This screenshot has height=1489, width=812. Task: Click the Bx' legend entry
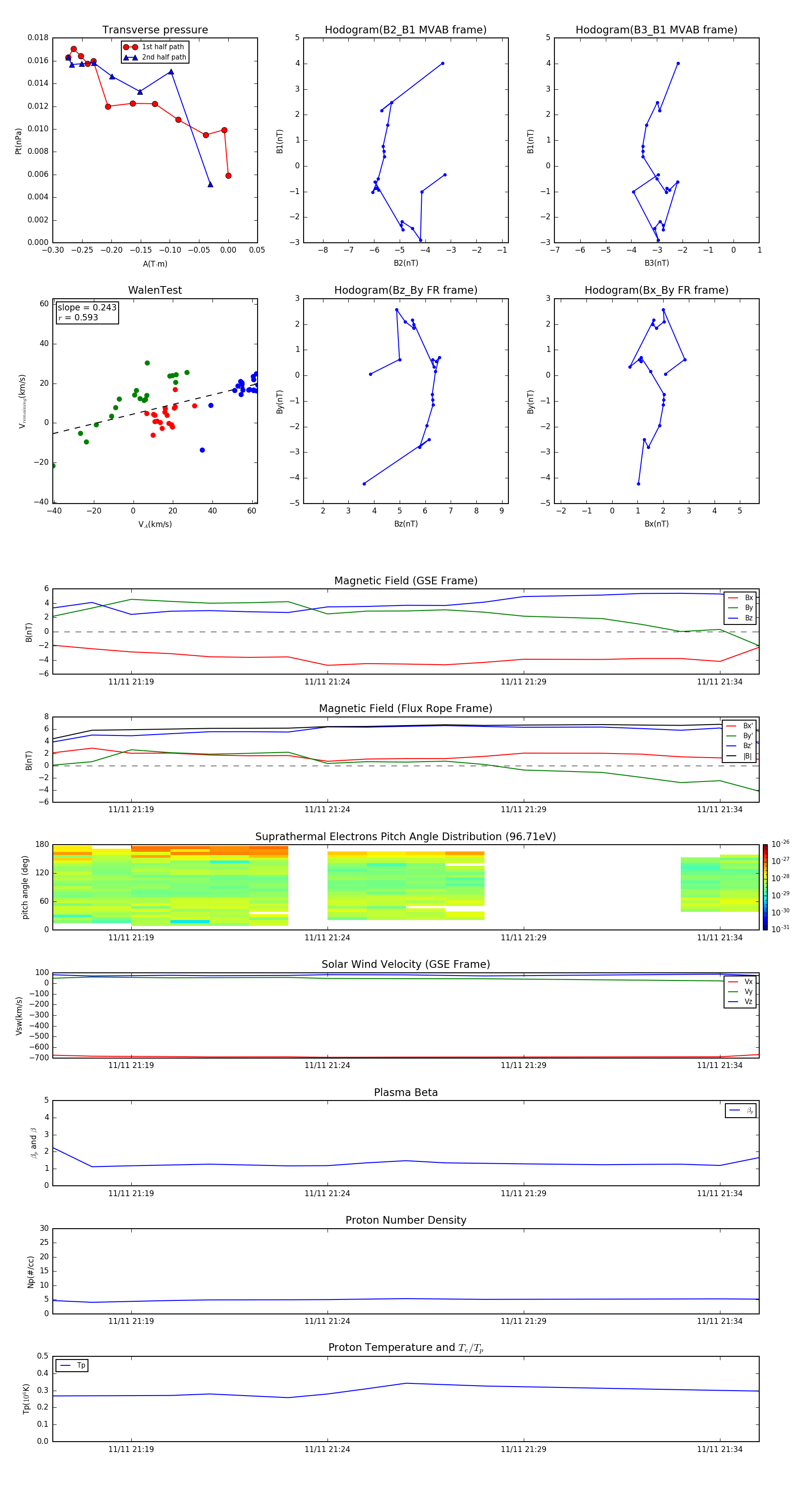click(x=740, y=726)
